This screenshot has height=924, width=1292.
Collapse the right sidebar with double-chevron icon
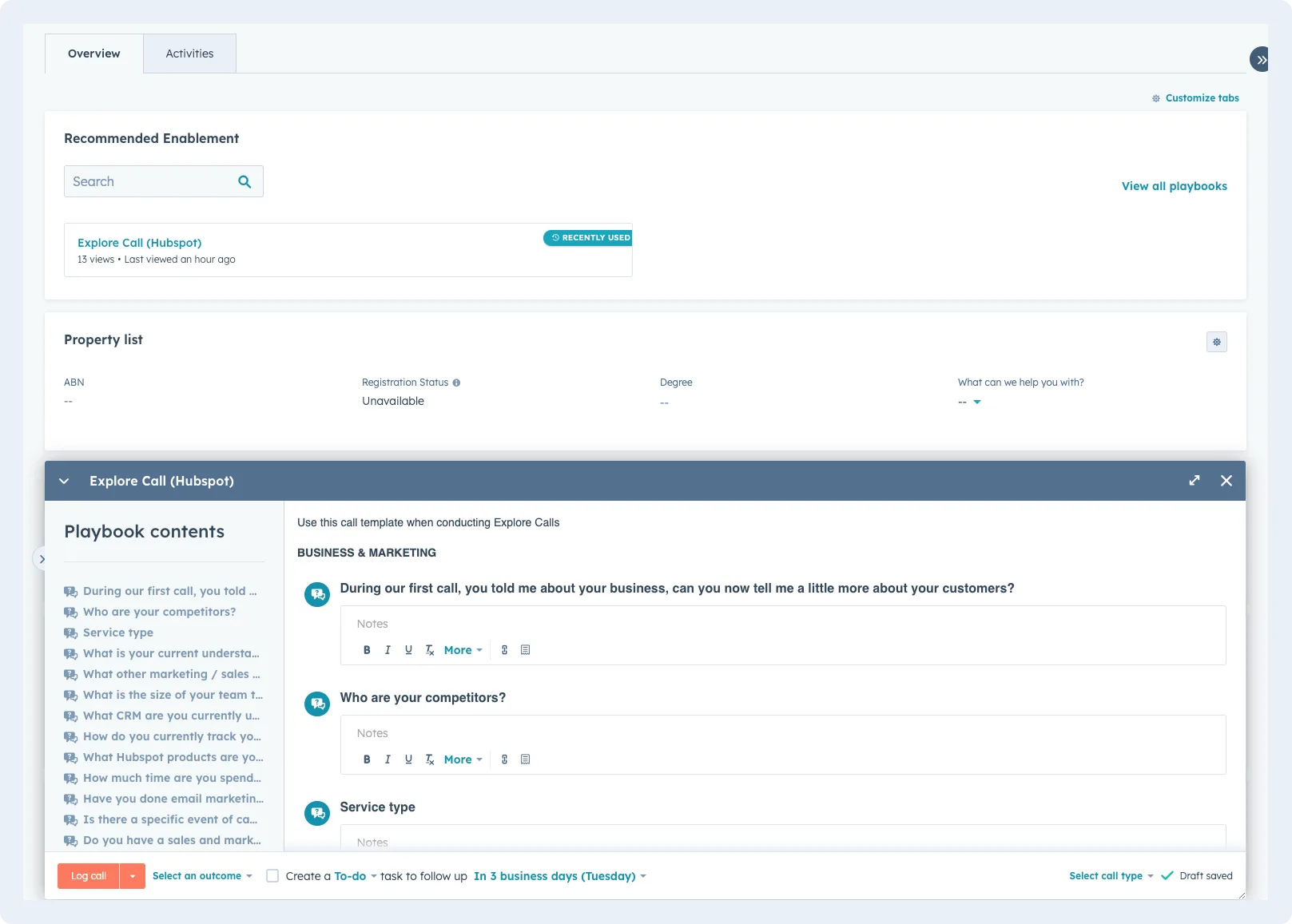(1261, 59)
